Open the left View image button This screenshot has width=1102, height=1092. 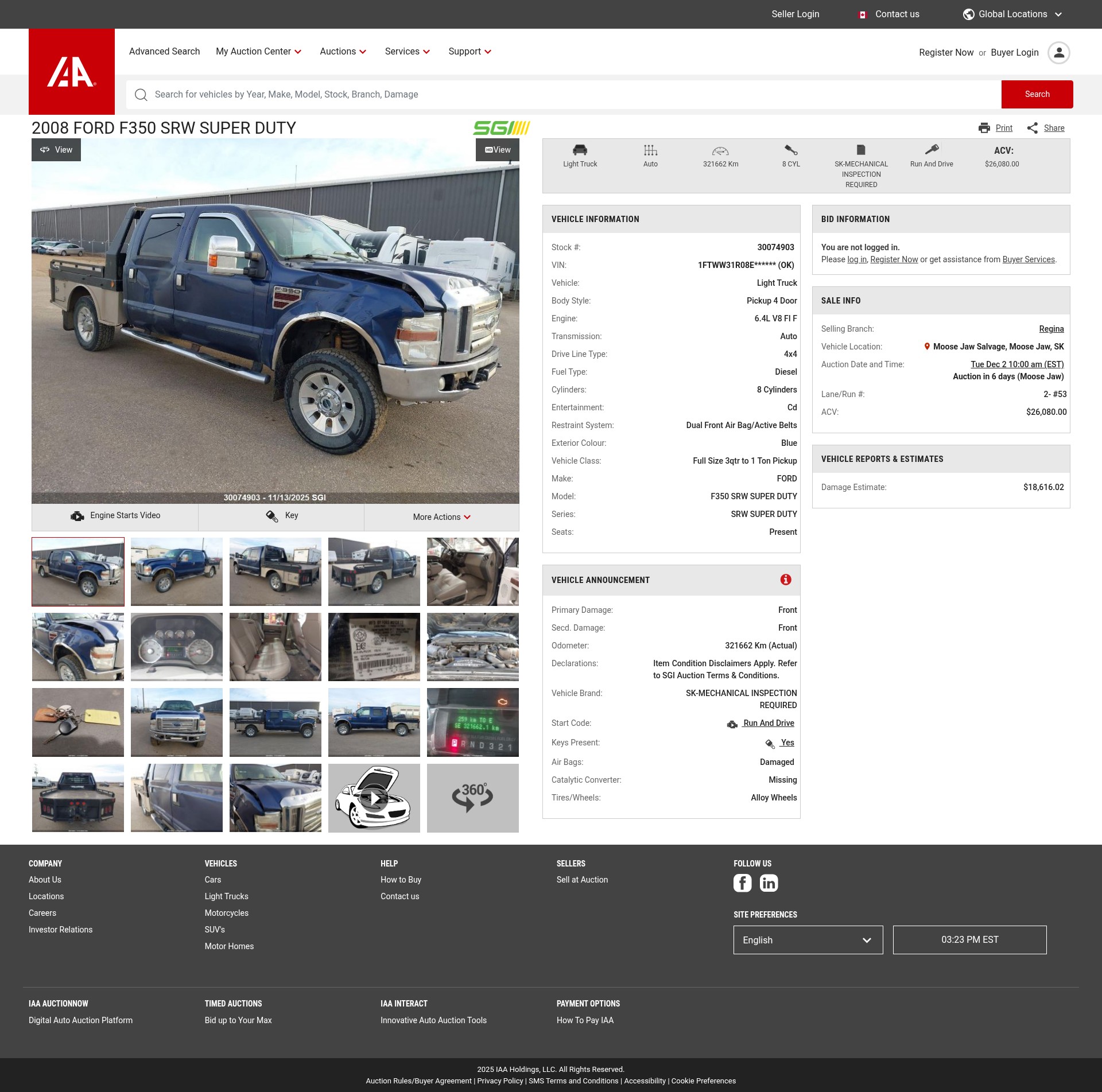[x=56, y=150]
